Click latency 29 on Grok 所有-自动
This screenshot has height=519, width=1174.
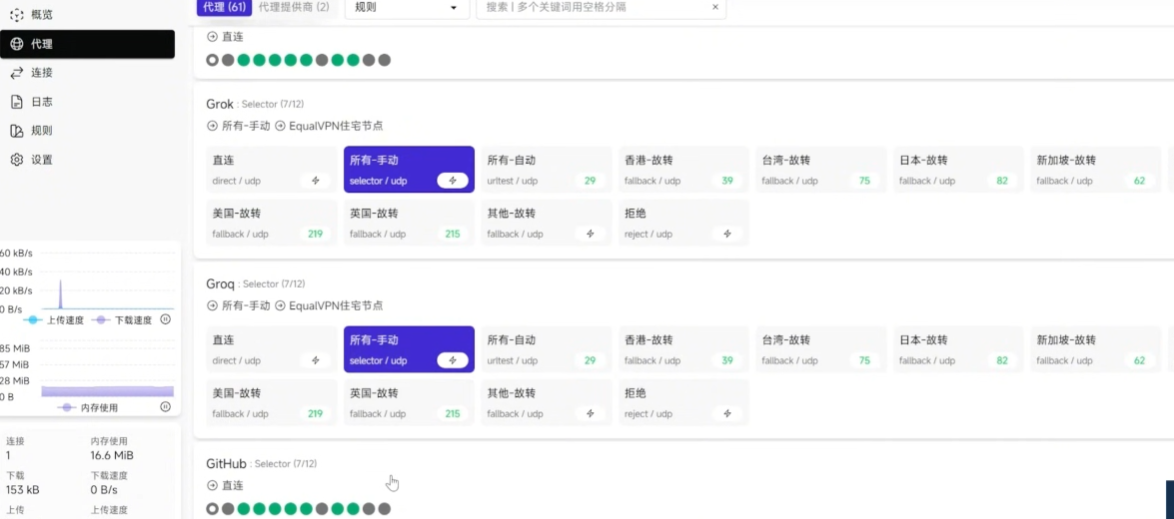coord(590,180)
